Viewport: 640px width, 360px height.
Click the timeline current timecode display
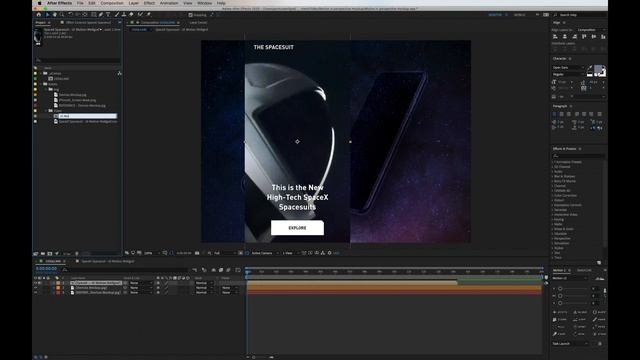[x=47, y=269]
